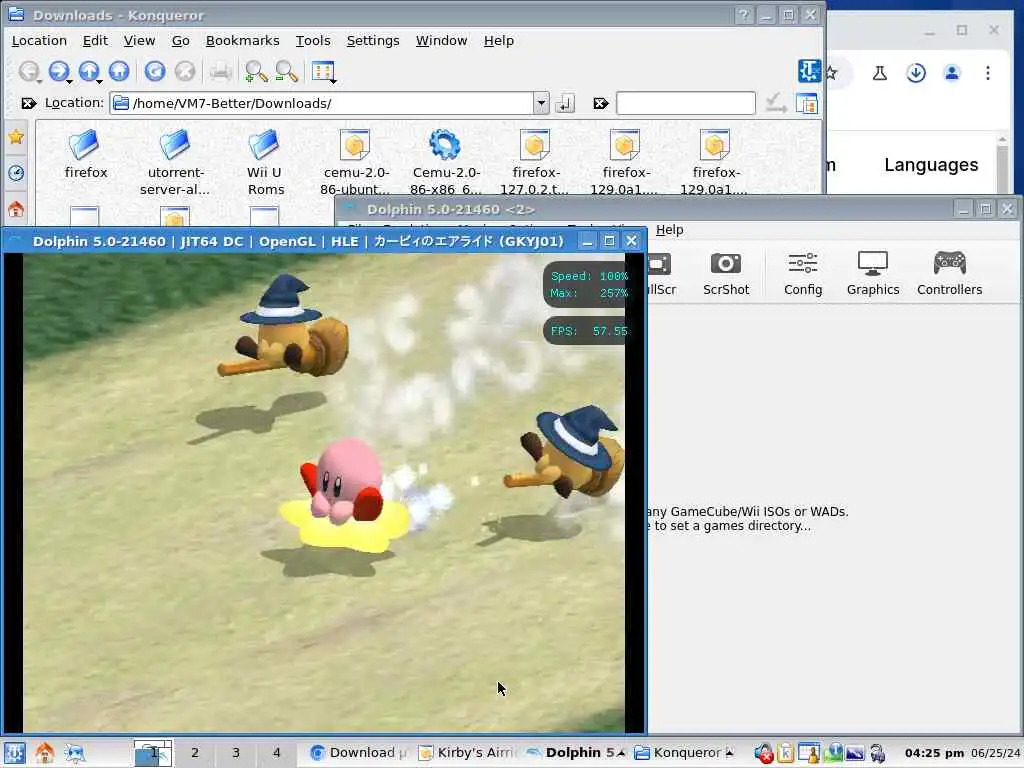Open the Go menu in Konqueror
The width and height of the screenshot is (1024, 768).
[180, 40]
